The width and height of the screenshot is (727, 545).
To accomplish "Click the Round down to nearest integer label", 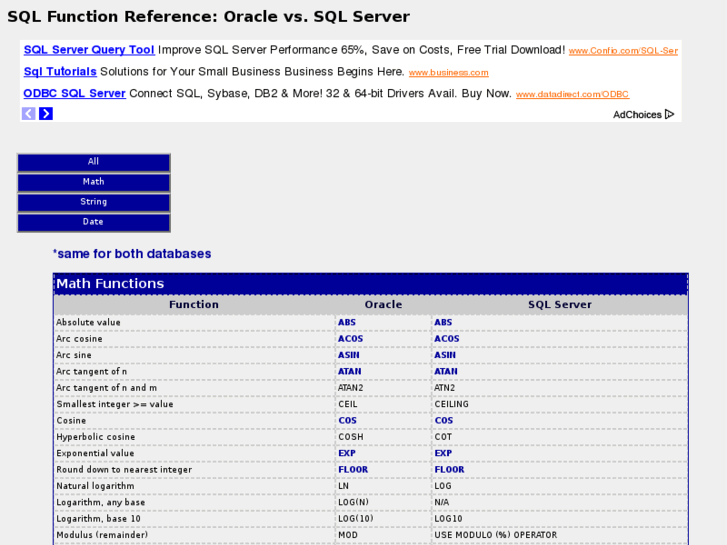I will (124, 469).
